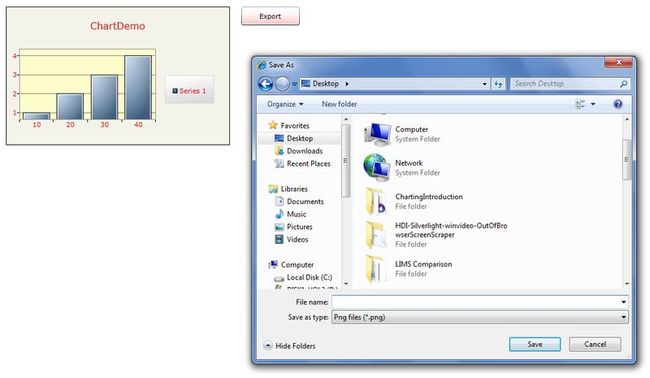
Task: Click the Documents library icon
Action: (x=279, y=201)
